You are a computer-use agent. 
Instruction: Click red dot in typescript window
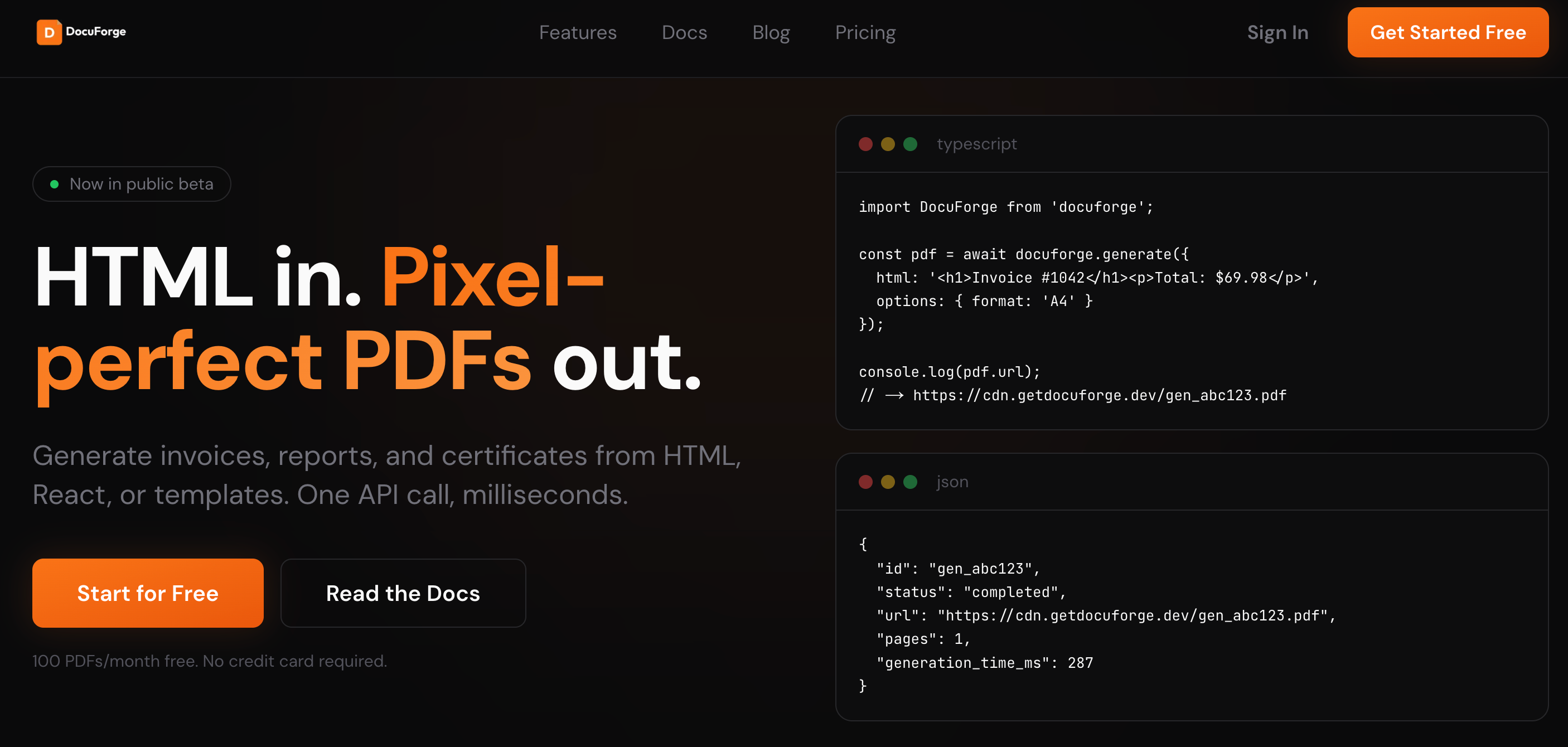pyautogui.click(x=865, y=144)
